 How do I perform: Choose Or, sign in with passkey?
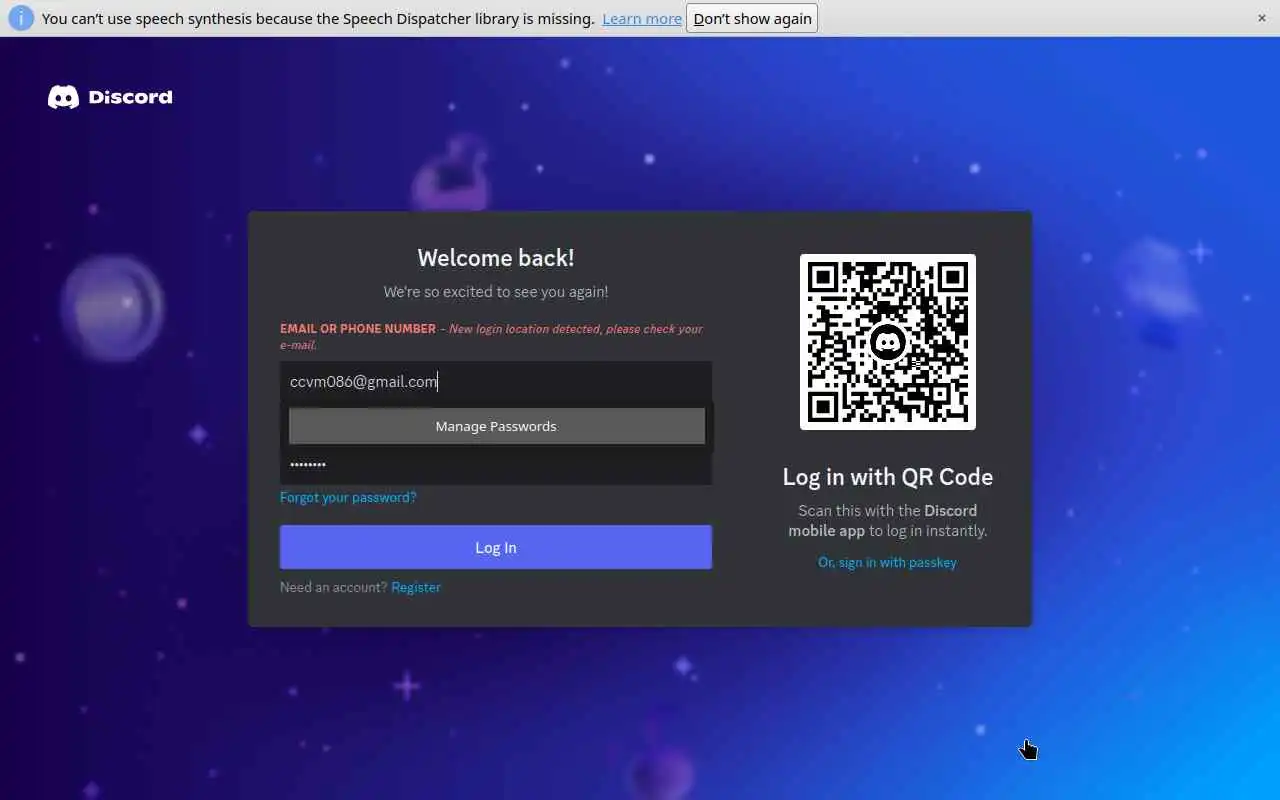(x=888, y=562)
